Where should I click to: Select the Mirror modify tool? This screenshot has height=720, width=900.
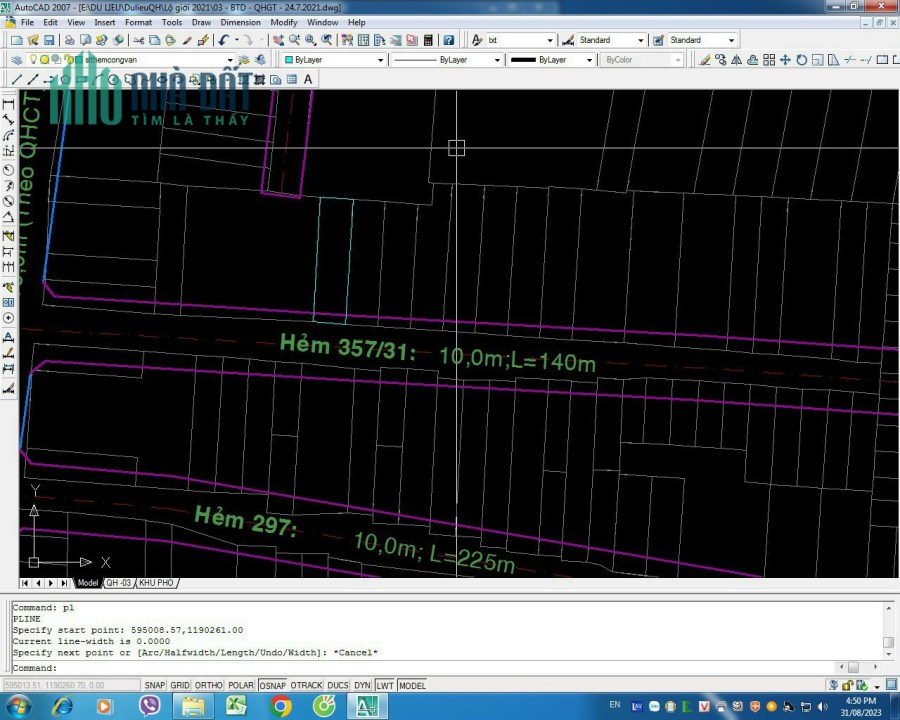point(737,60)
